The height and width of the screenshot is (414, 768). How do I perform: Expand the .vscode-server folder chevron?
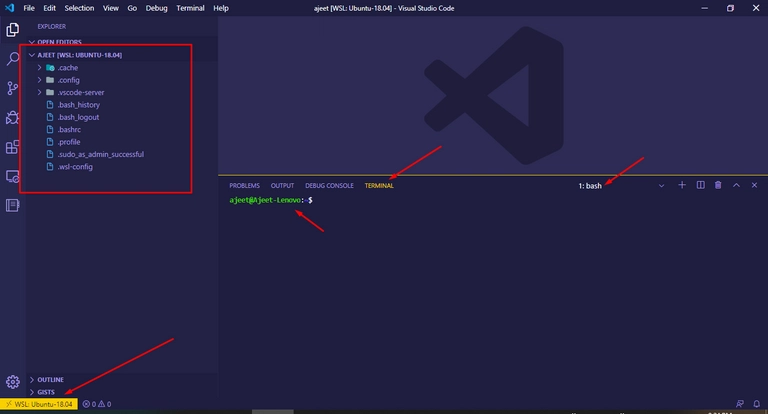coord(39,92)
